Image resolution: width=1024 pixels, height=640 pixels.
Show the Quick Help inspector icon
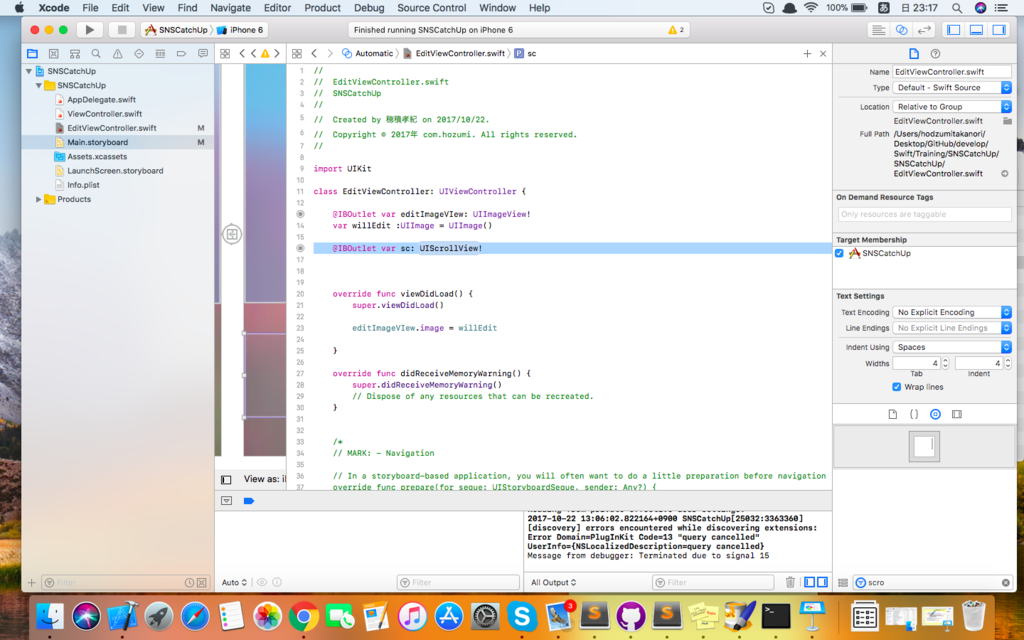(935, 54)
